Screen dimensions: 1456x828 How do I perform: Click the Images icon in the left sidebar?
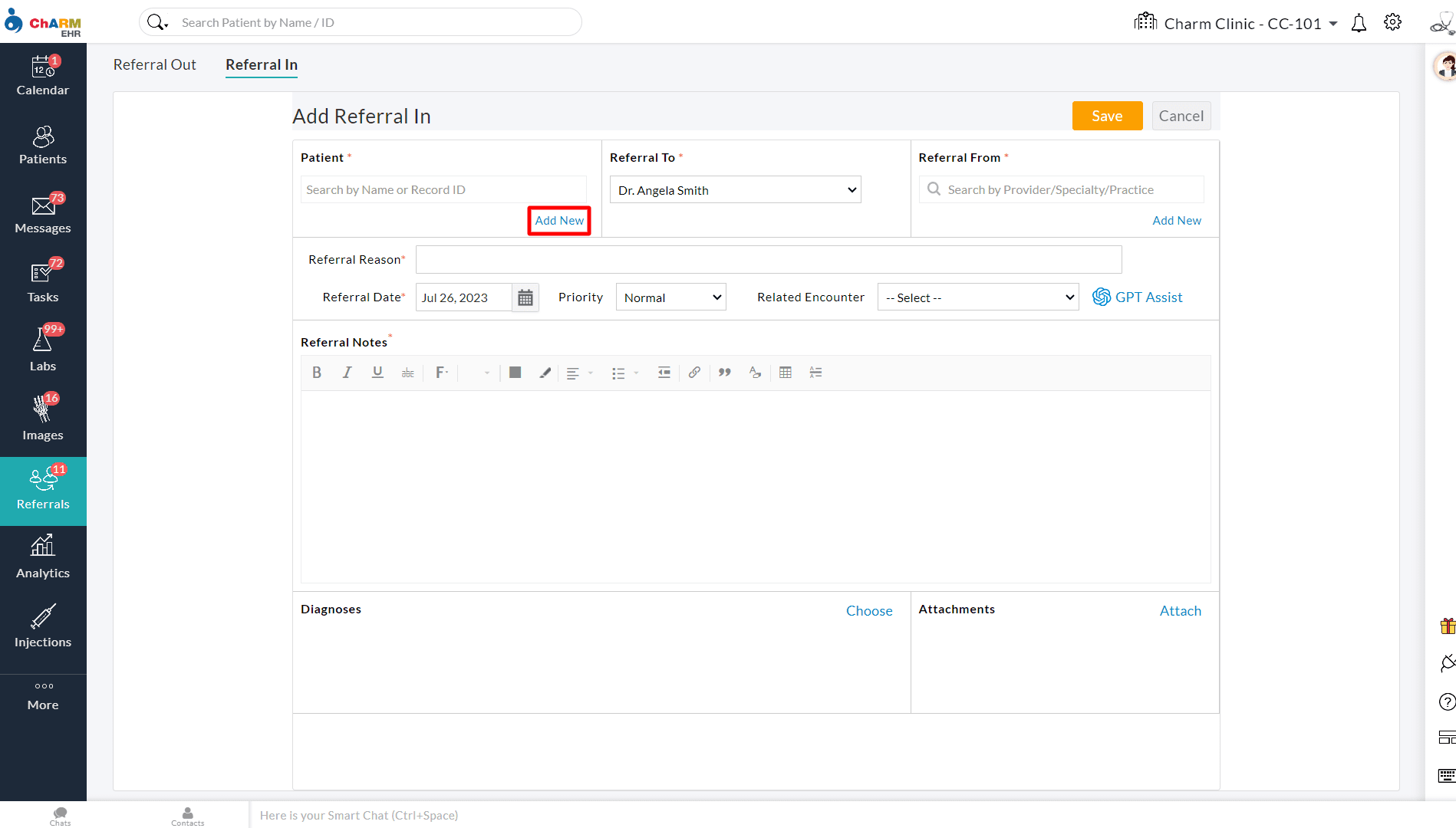[x=42, y=416]
